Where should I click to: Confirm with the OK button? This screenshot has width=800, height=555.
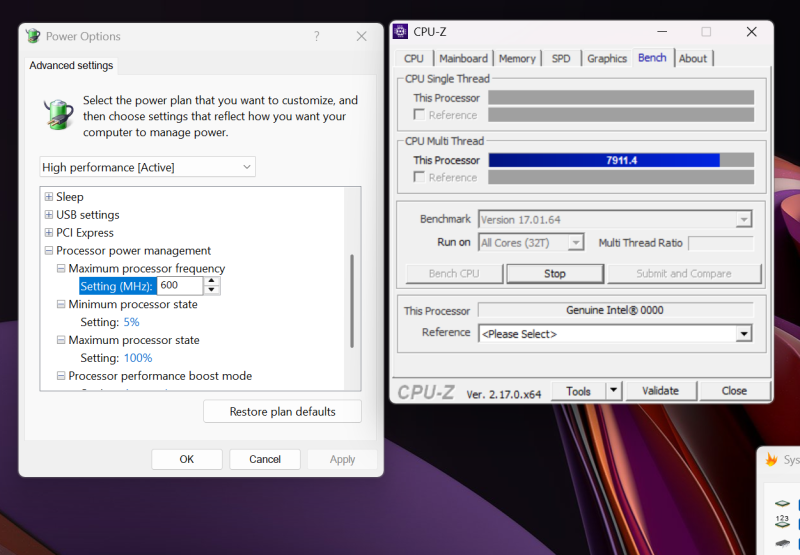click(187, 459)
